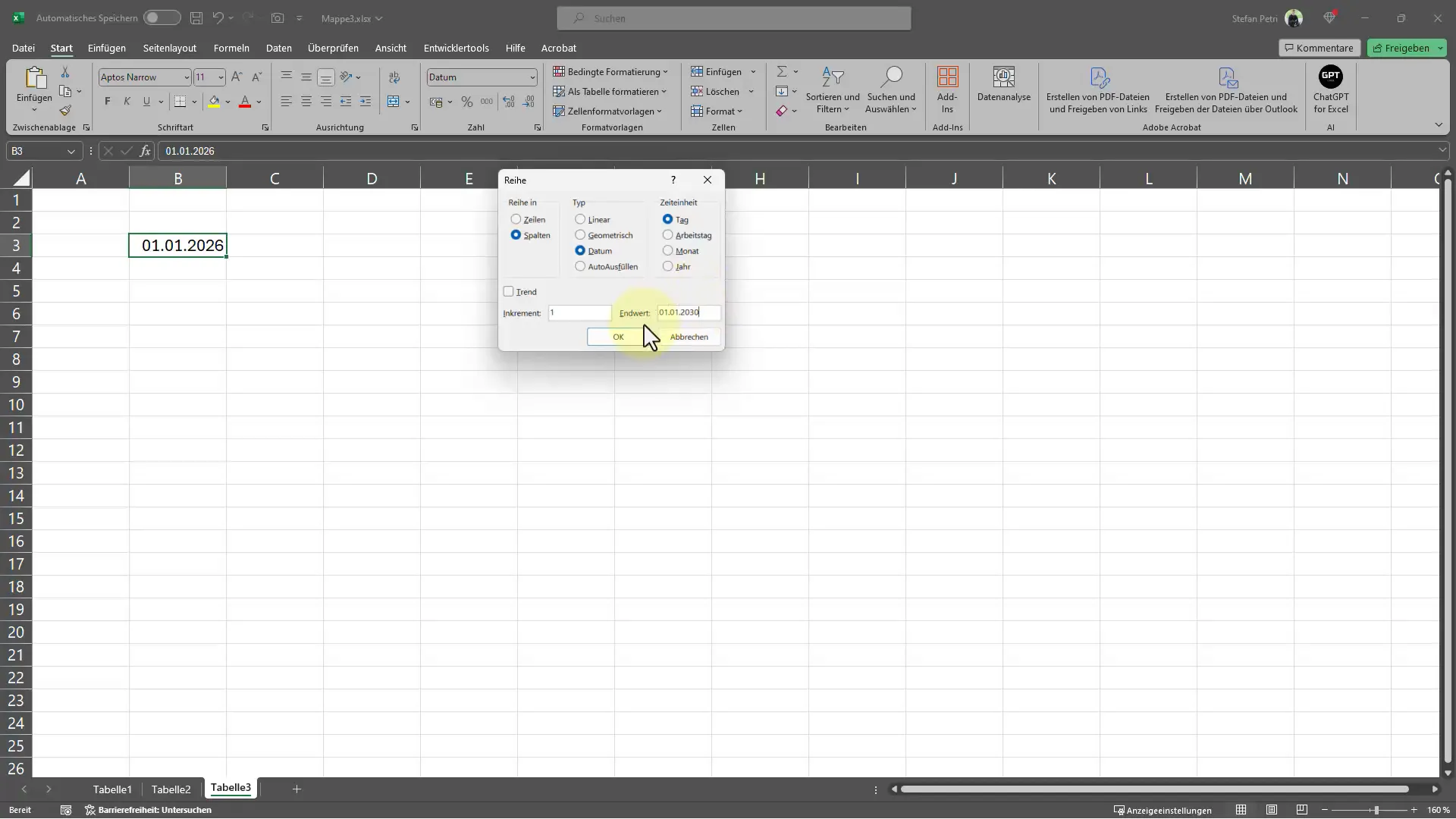Click Abbrechen in the Reihe dialog
Viewport: 1456px width, 819px height.
(x=689, y=337)
